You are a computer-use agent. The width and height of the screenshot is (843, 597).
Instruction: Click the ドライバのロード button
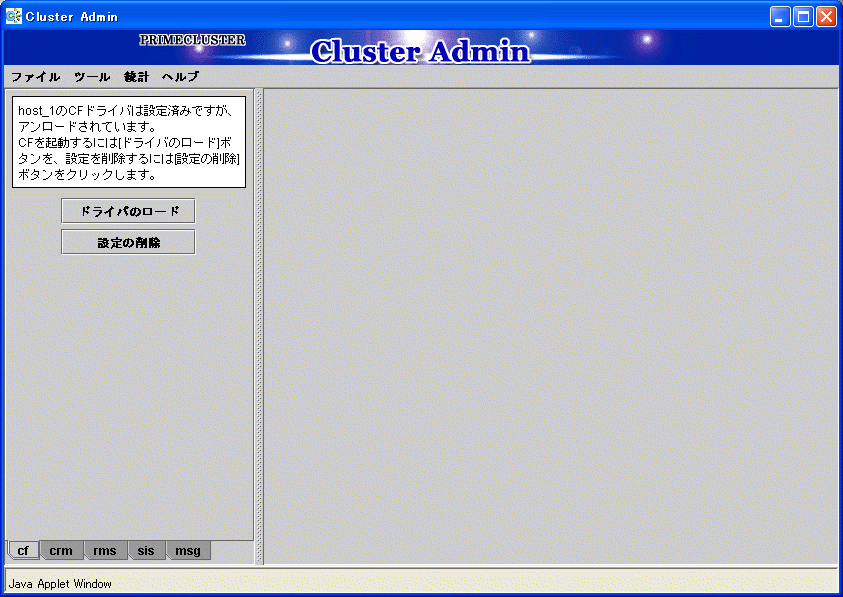pos(128,211)
